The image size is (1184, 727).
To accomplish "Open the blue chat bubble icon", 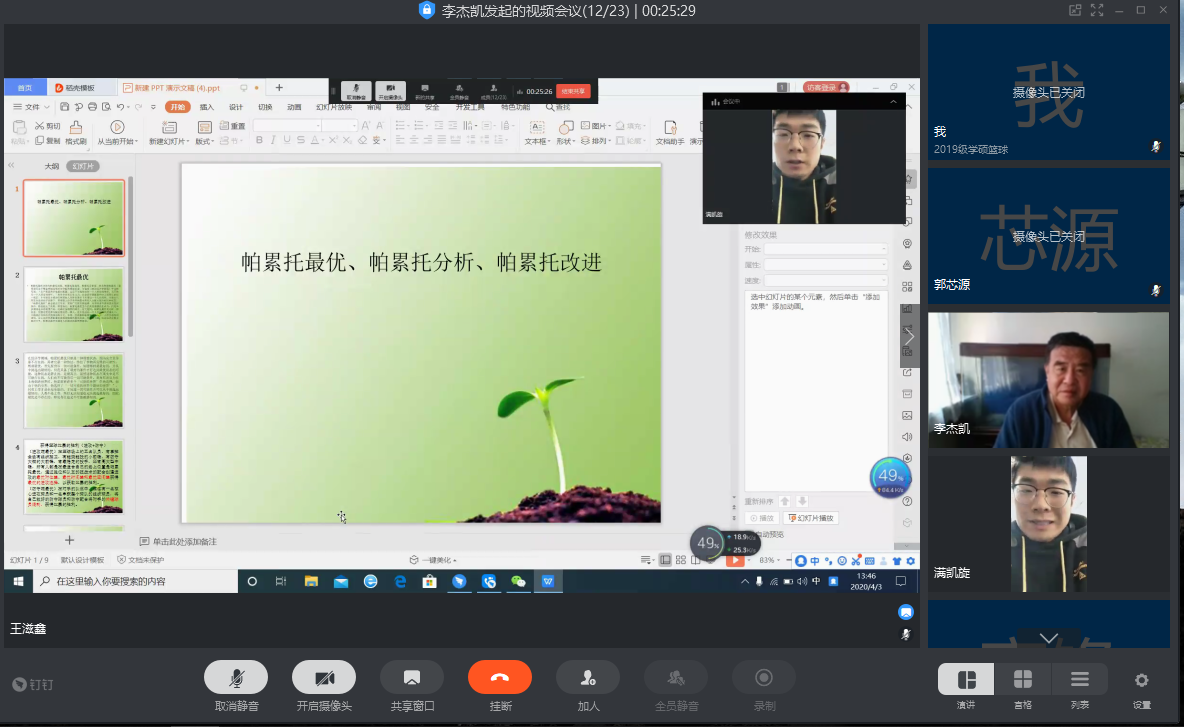I will [906, 612].
